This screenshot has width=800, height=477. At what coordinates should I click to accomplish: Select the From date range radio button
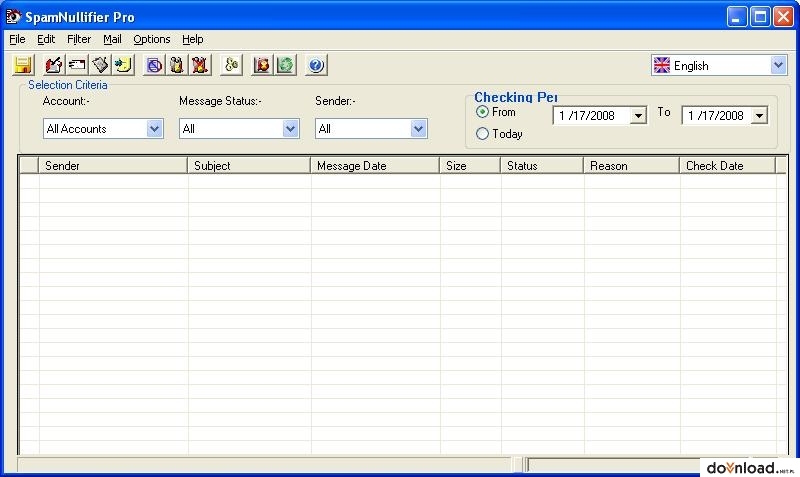[482, 111]
